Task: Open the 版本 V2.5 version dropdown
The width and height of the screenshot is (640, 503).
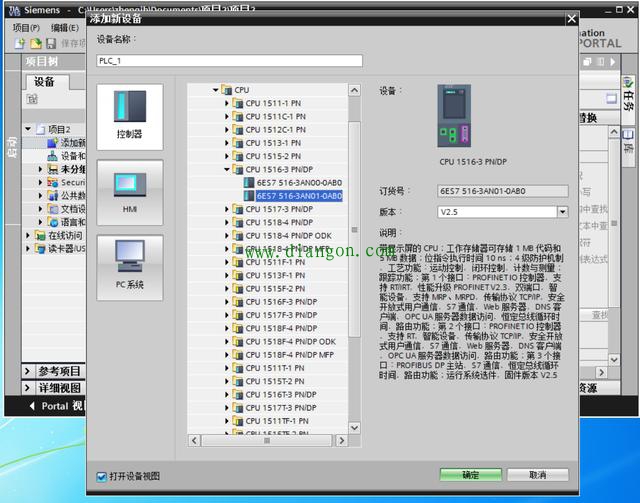Action: [562, 212]
